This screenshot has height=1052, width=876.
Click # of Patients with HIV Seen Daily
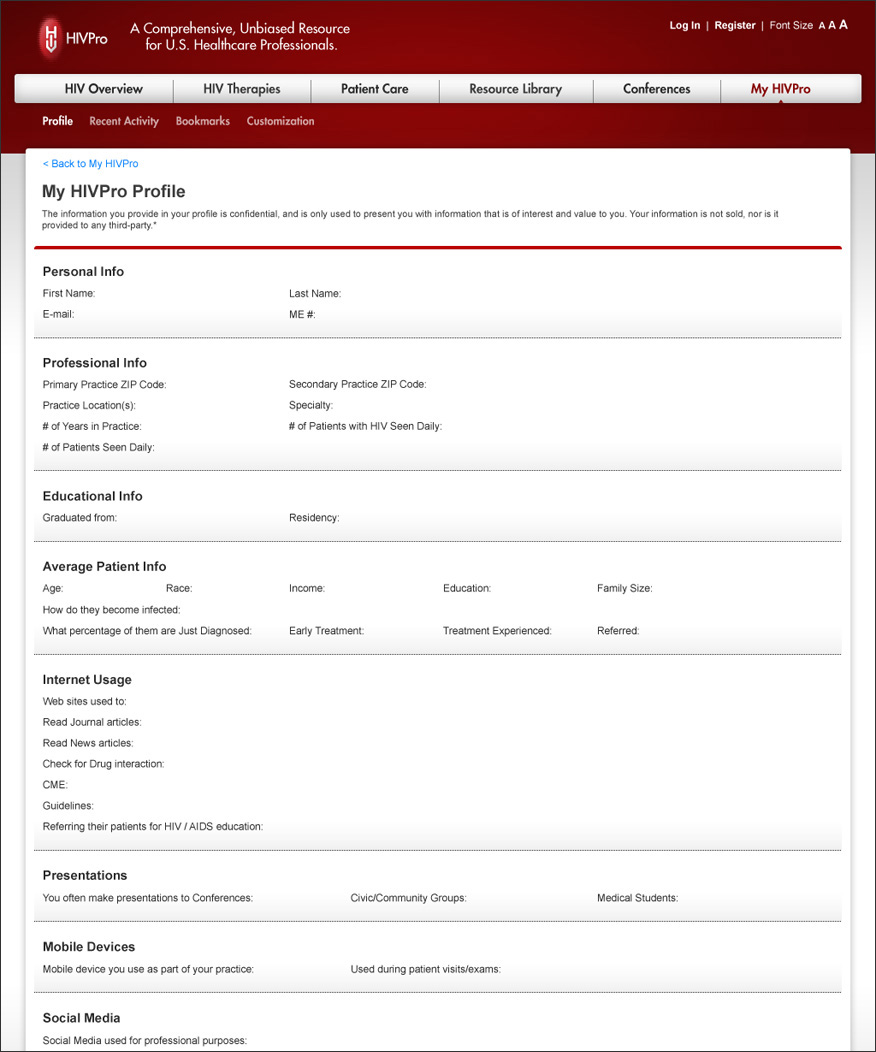click(366, 426)
